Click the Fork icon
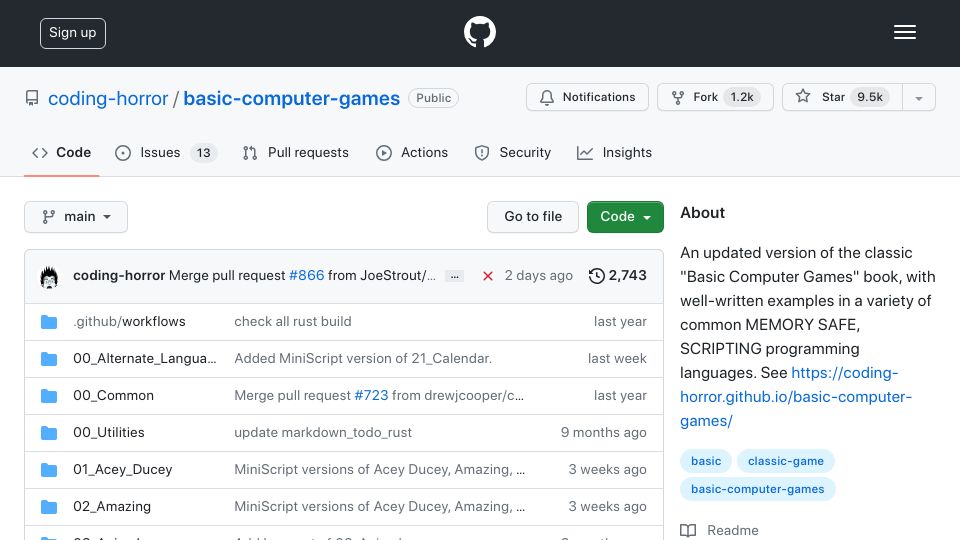Viewport: 960px width, 540px height. [x=678, y=97]
